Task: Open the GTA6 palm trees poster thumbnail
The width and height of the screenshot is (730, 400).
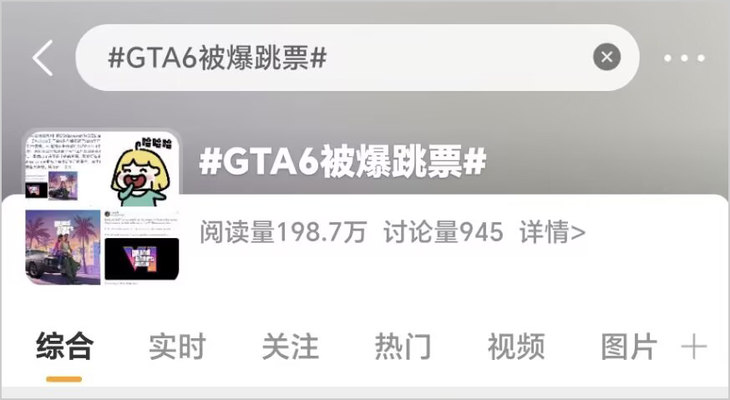Action: [63, 247]
